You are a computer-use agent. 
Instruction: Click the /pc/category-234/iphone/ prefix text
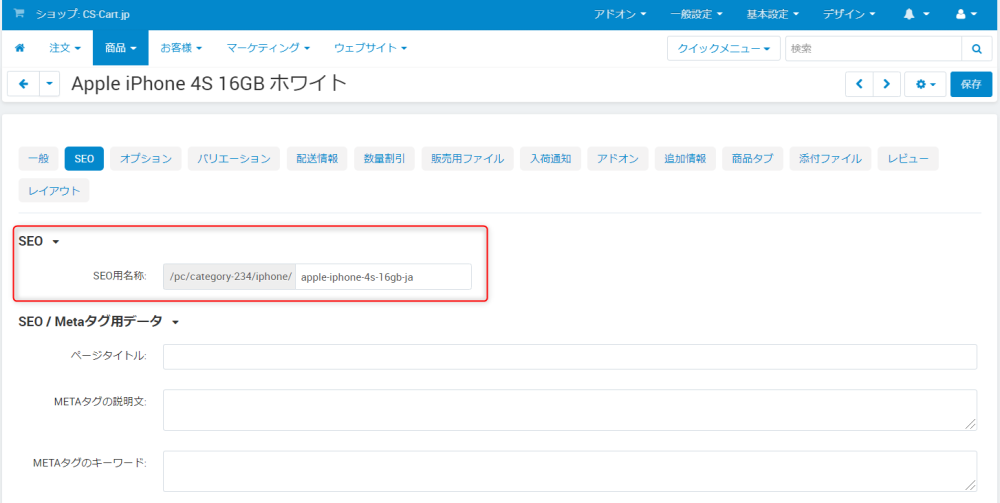click(230, 277)
